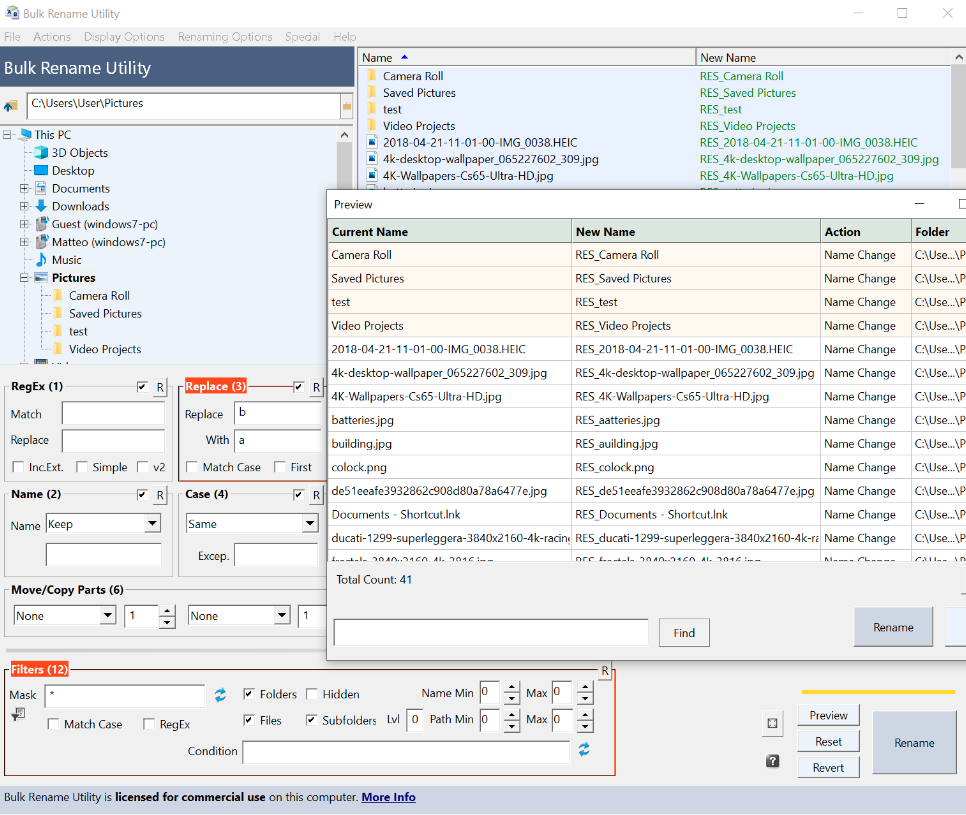Open the Help menu
This screenshot has width=966, height=815.
click(345, 37)
